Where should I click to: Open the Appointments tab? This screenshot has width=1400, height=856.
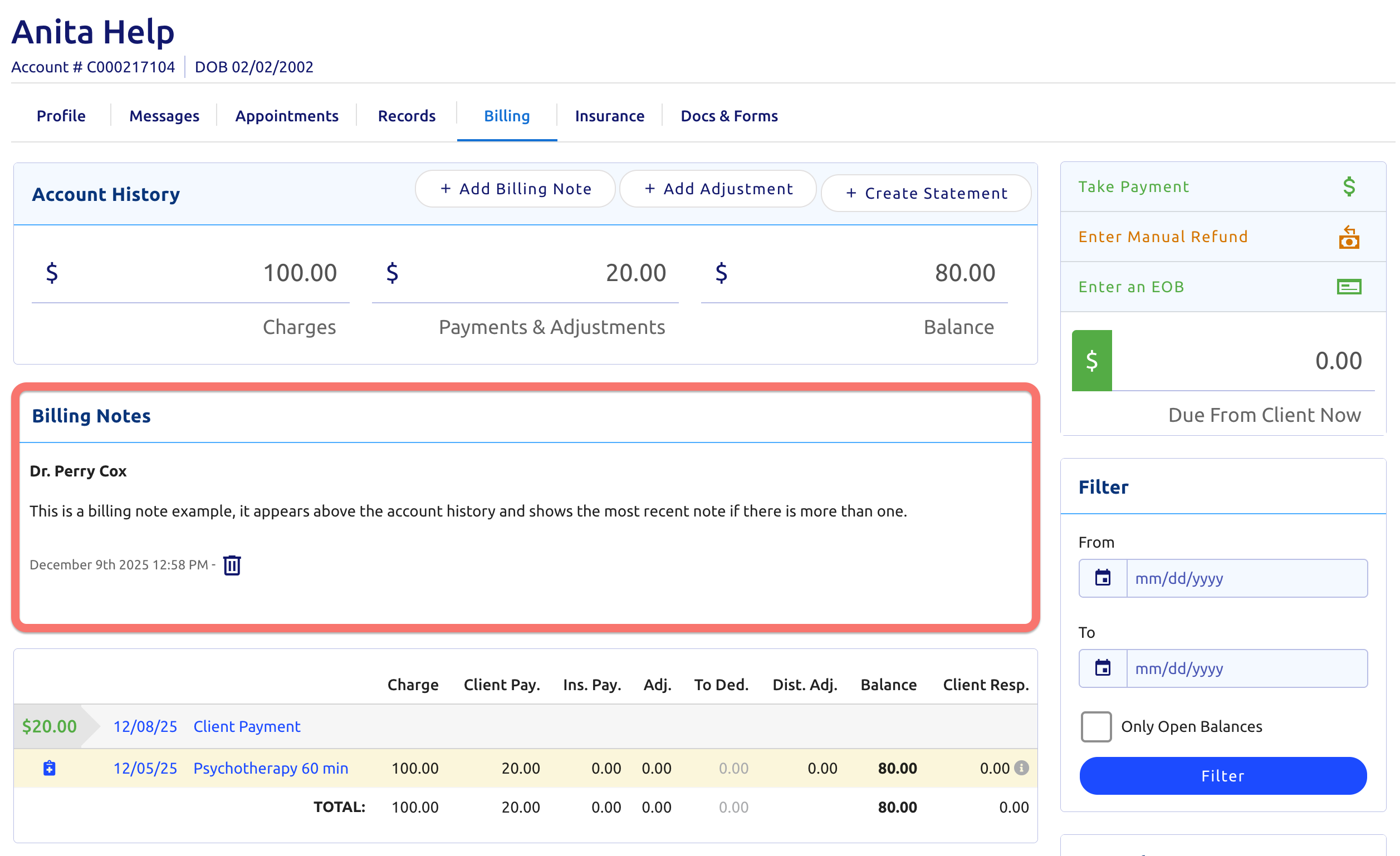(x=286, y=116)
